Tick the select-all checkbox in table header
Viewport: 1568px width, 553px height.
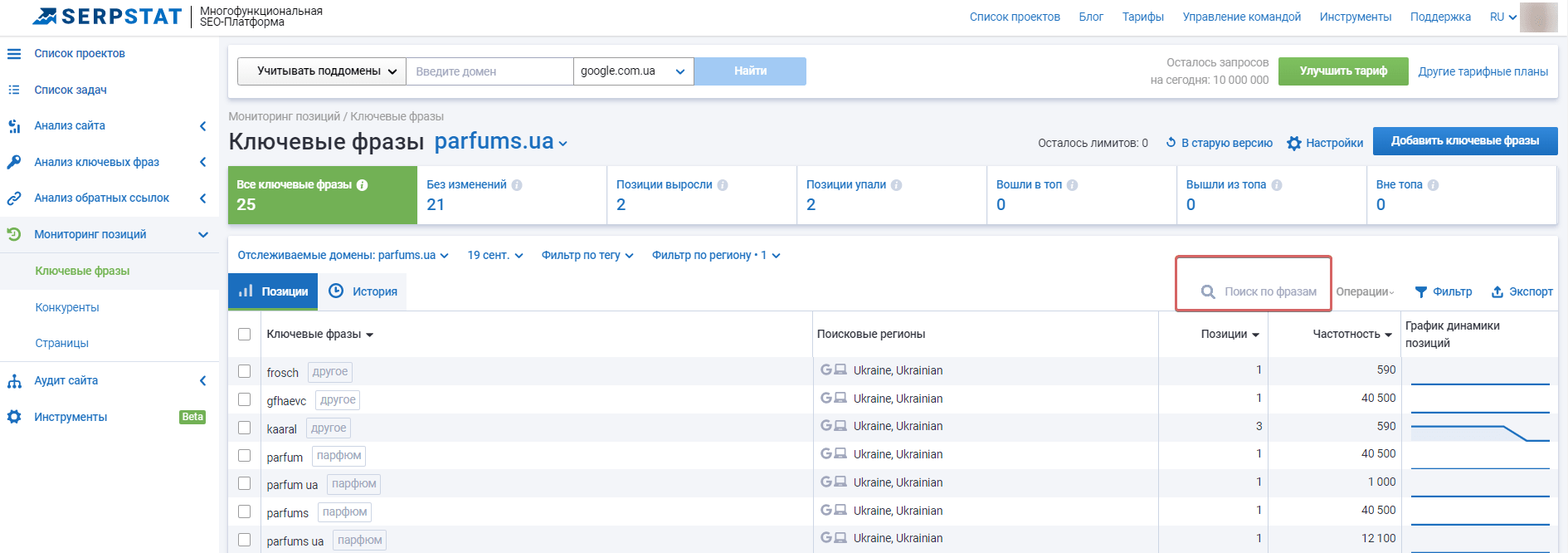point(244,334)
